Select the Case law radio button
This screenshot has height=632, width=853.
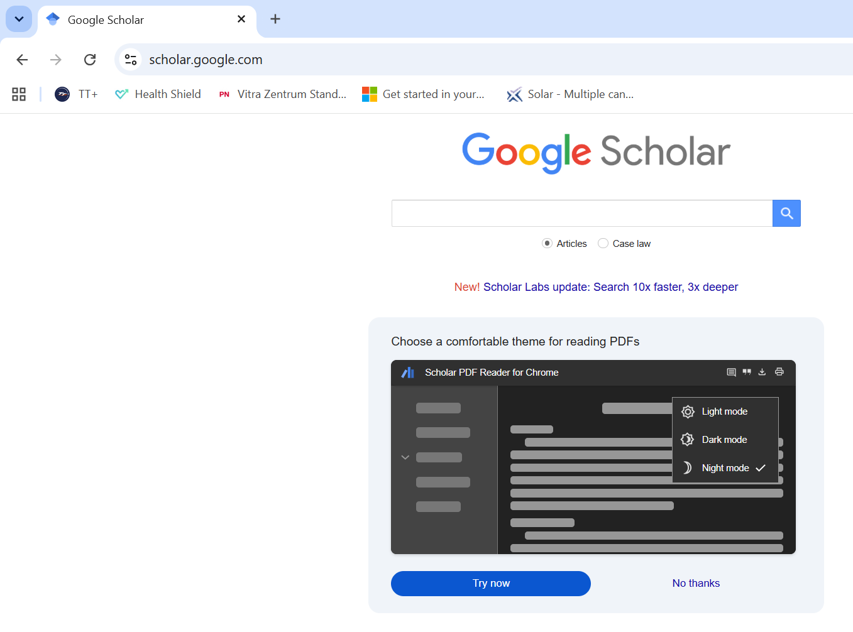pyautogui.click(x=603, y=243)
